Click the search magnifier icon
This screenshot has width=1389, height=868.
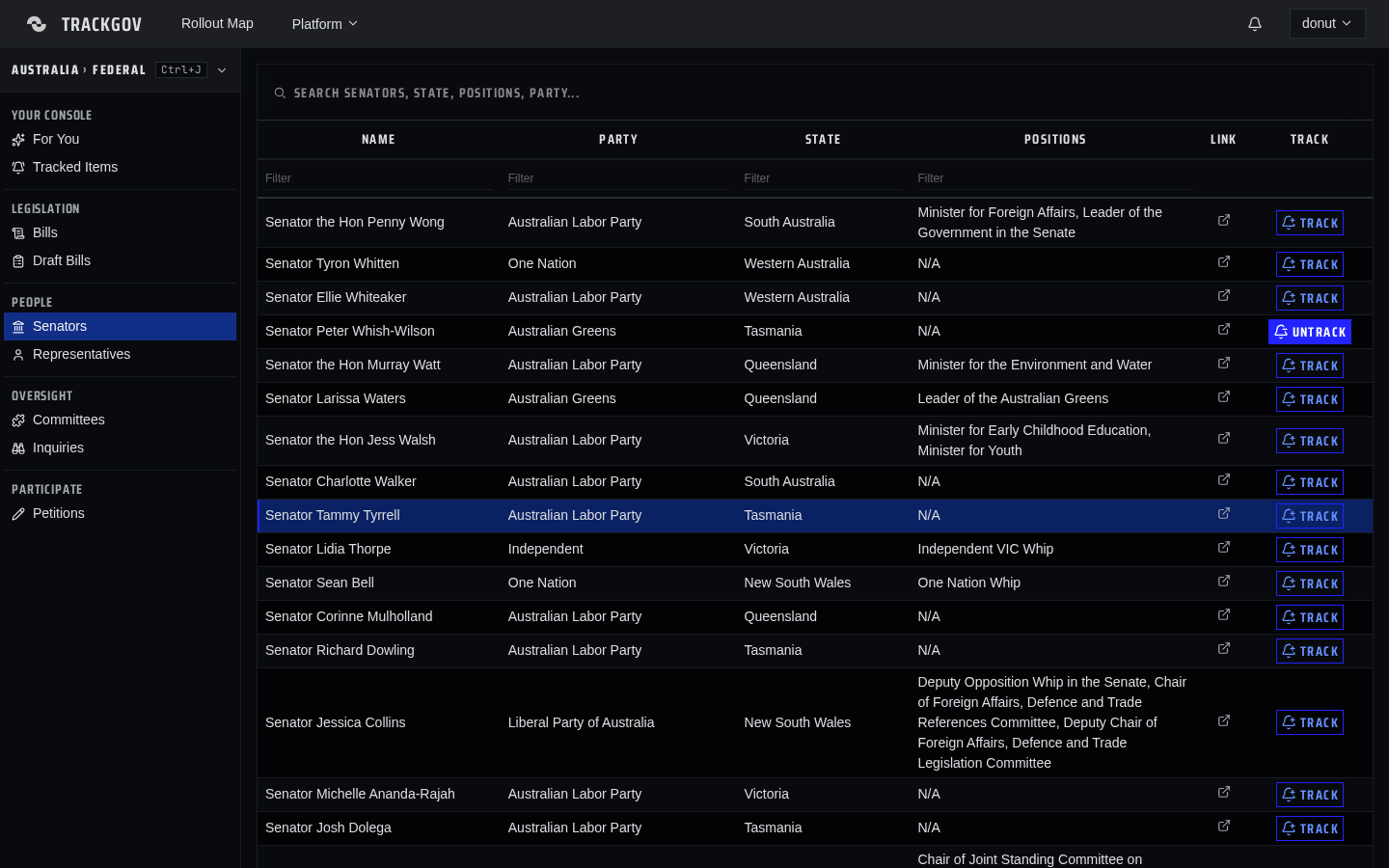tap(280, 94)
